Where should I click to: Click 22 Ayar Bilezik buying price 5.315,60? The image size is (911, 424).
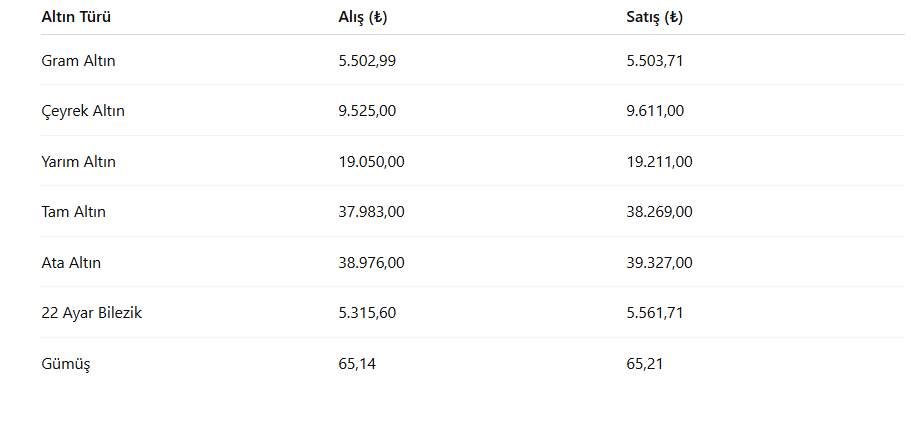click(x=367, y=313)
